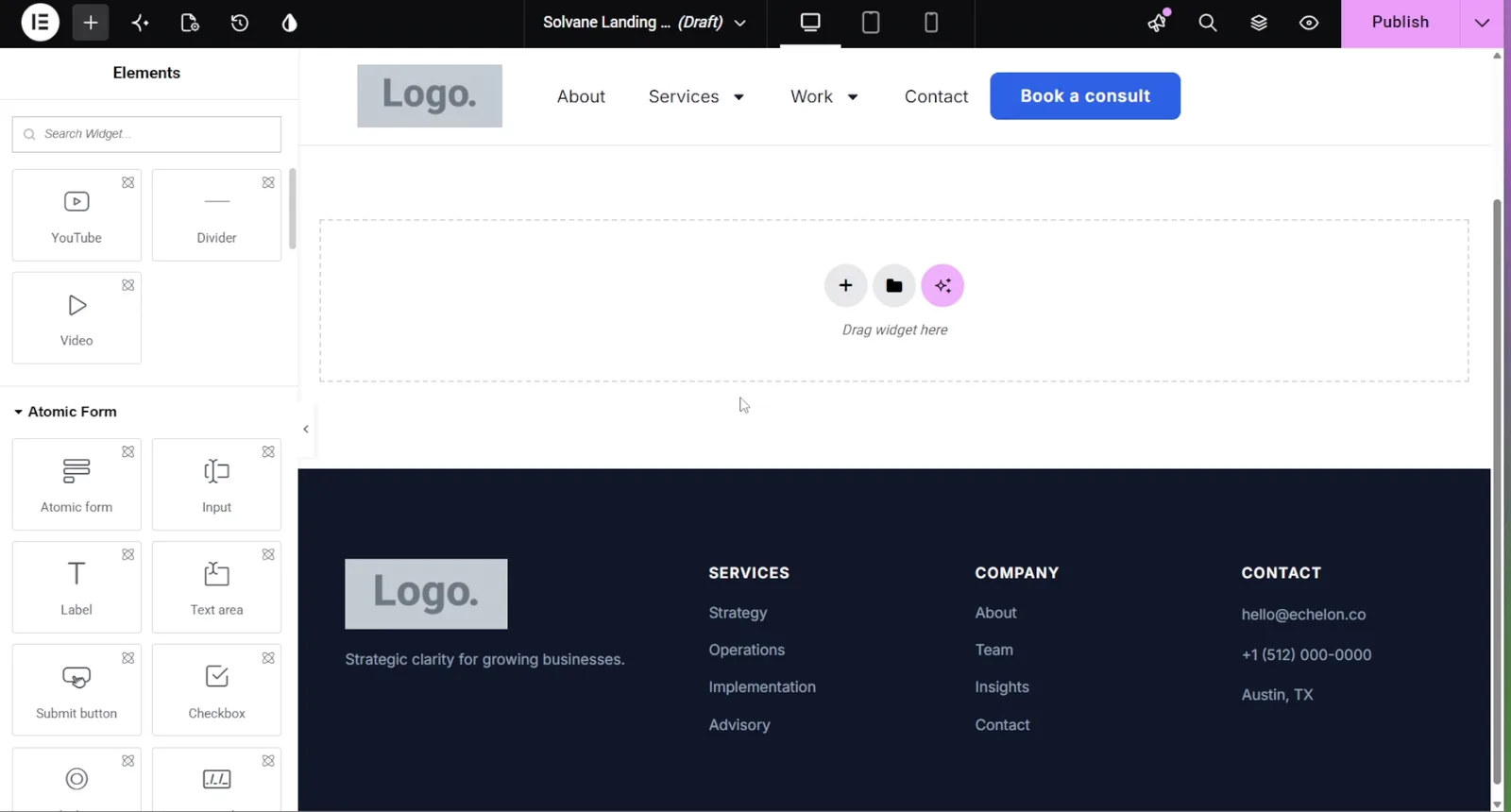Select the Atomic form widget

tap(76, 484)
